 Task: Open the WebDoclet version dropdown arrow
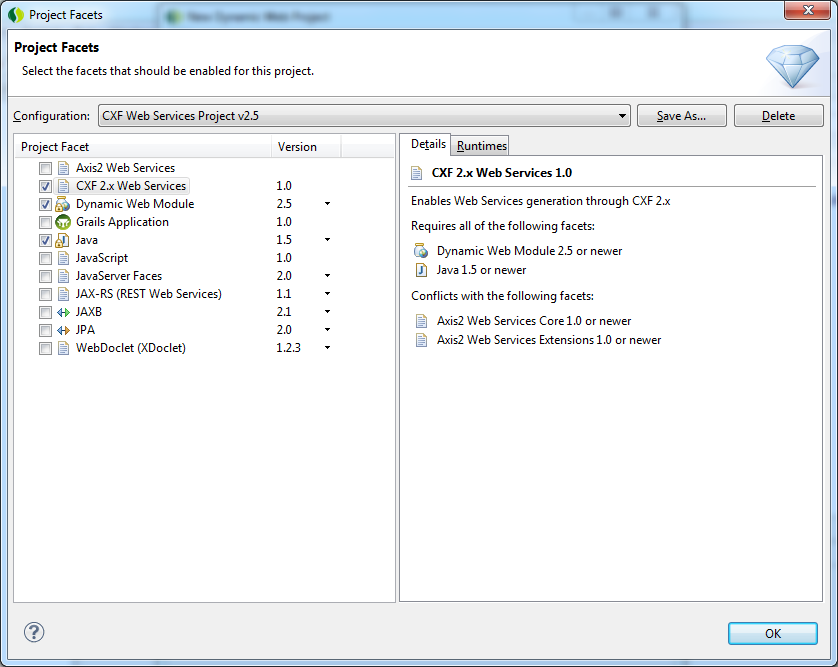[328, 347]
